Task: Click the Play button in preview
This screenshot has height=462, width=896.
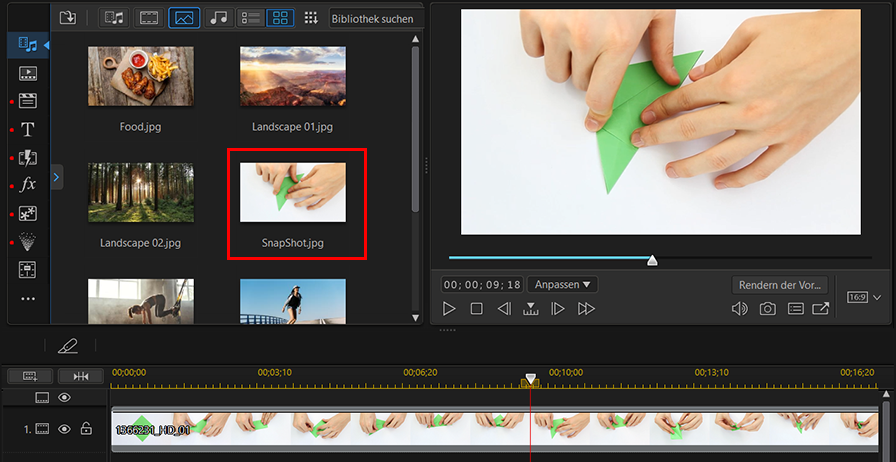Action: pyautogui.click(x=449, y=309)
